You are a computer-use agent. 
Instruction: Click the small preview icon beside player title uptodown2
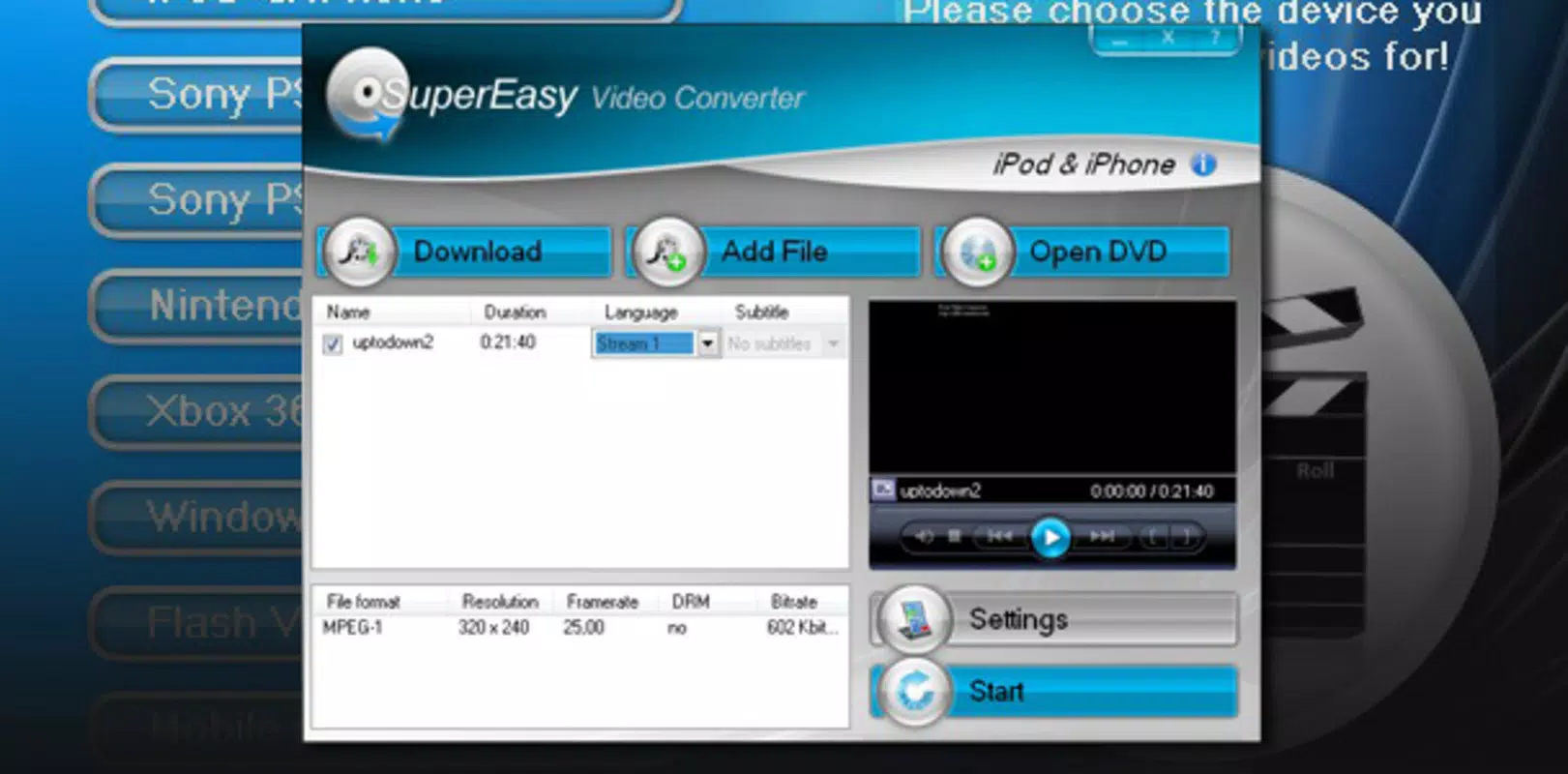tap(882, 490)
